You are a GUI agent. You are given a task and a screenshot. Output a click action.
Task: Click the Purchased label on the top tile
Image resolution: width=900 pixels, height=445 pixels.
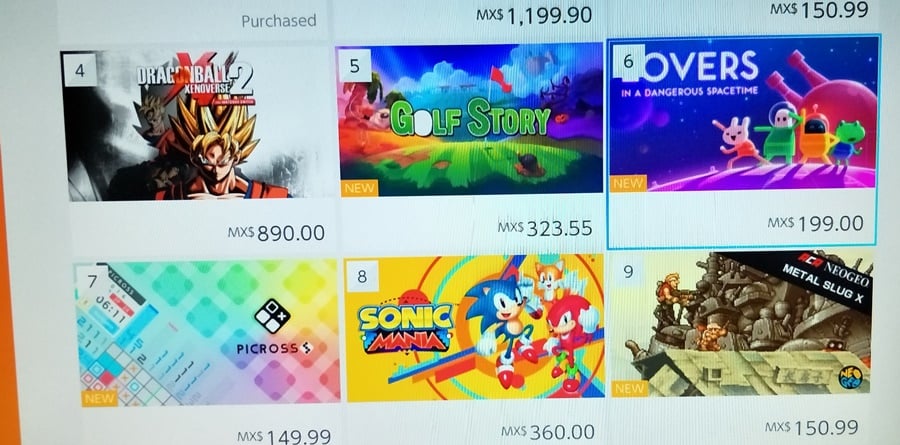279,21
